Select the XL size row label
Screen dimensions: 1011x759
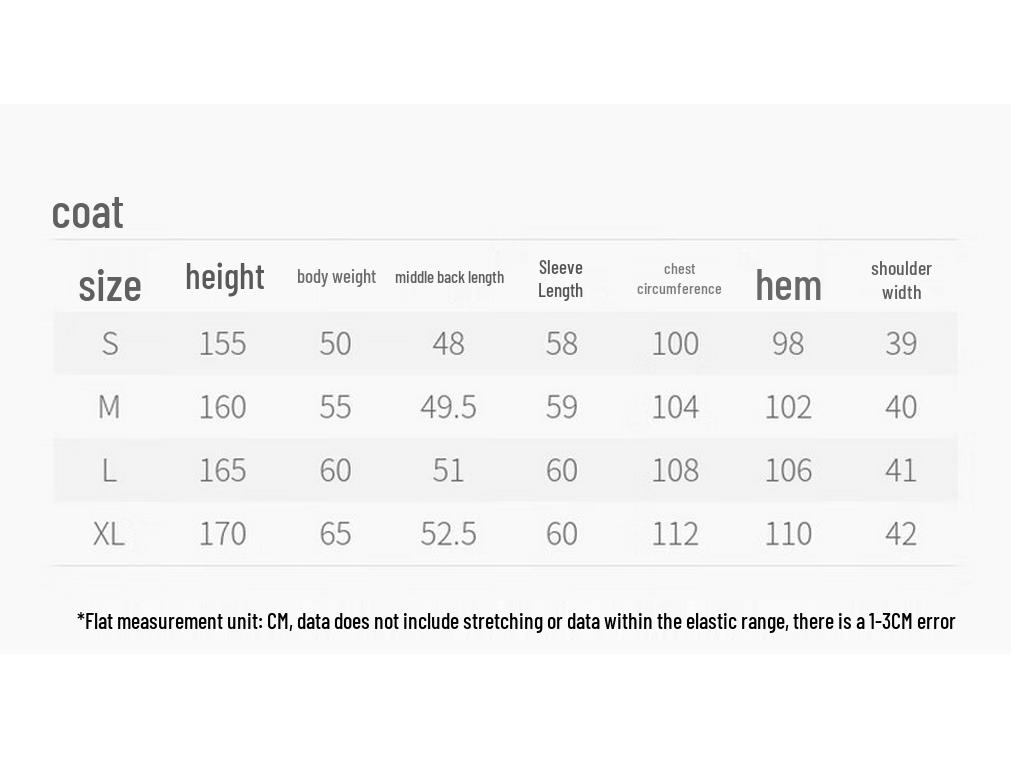coord(108,534)
